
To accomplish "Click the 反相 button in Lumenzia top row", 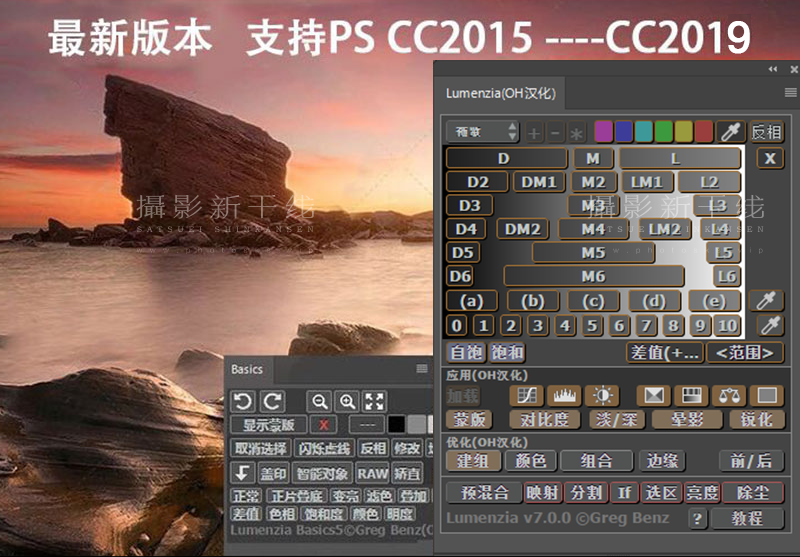I will point(766,132).
